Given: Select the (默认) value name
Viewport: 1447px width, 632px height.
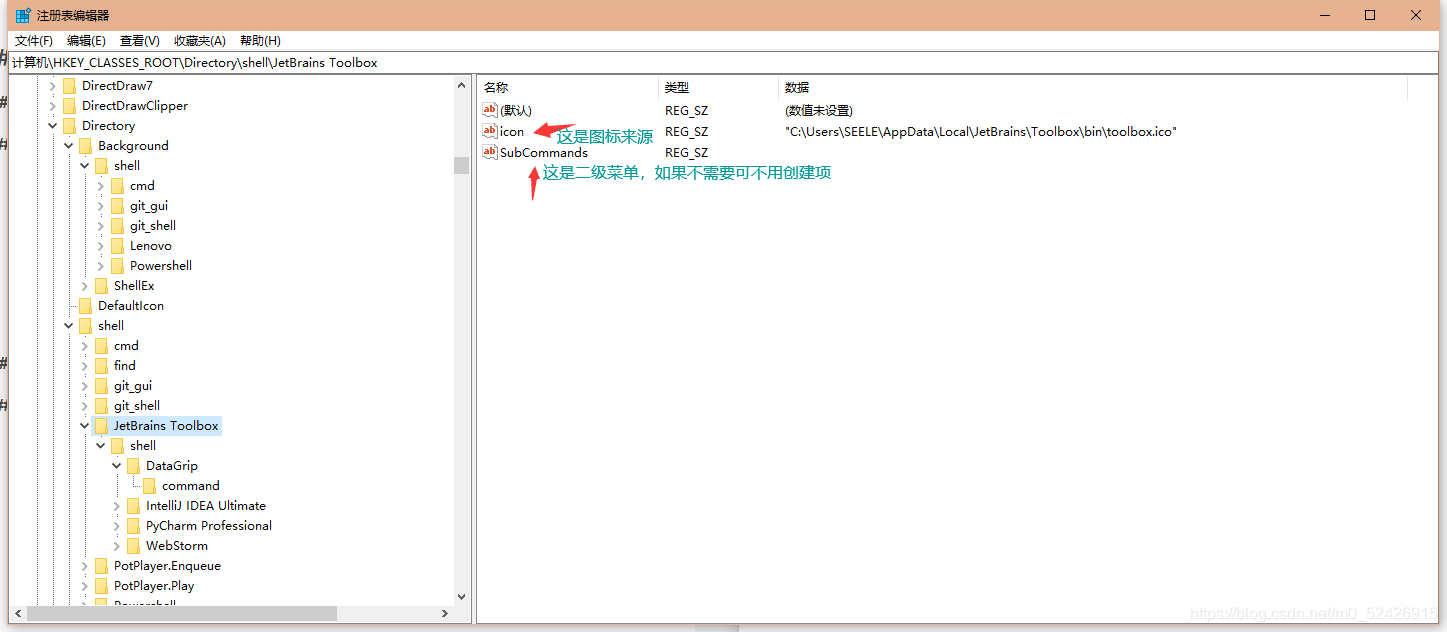Looking at the screenshot, I should (516, 110).
